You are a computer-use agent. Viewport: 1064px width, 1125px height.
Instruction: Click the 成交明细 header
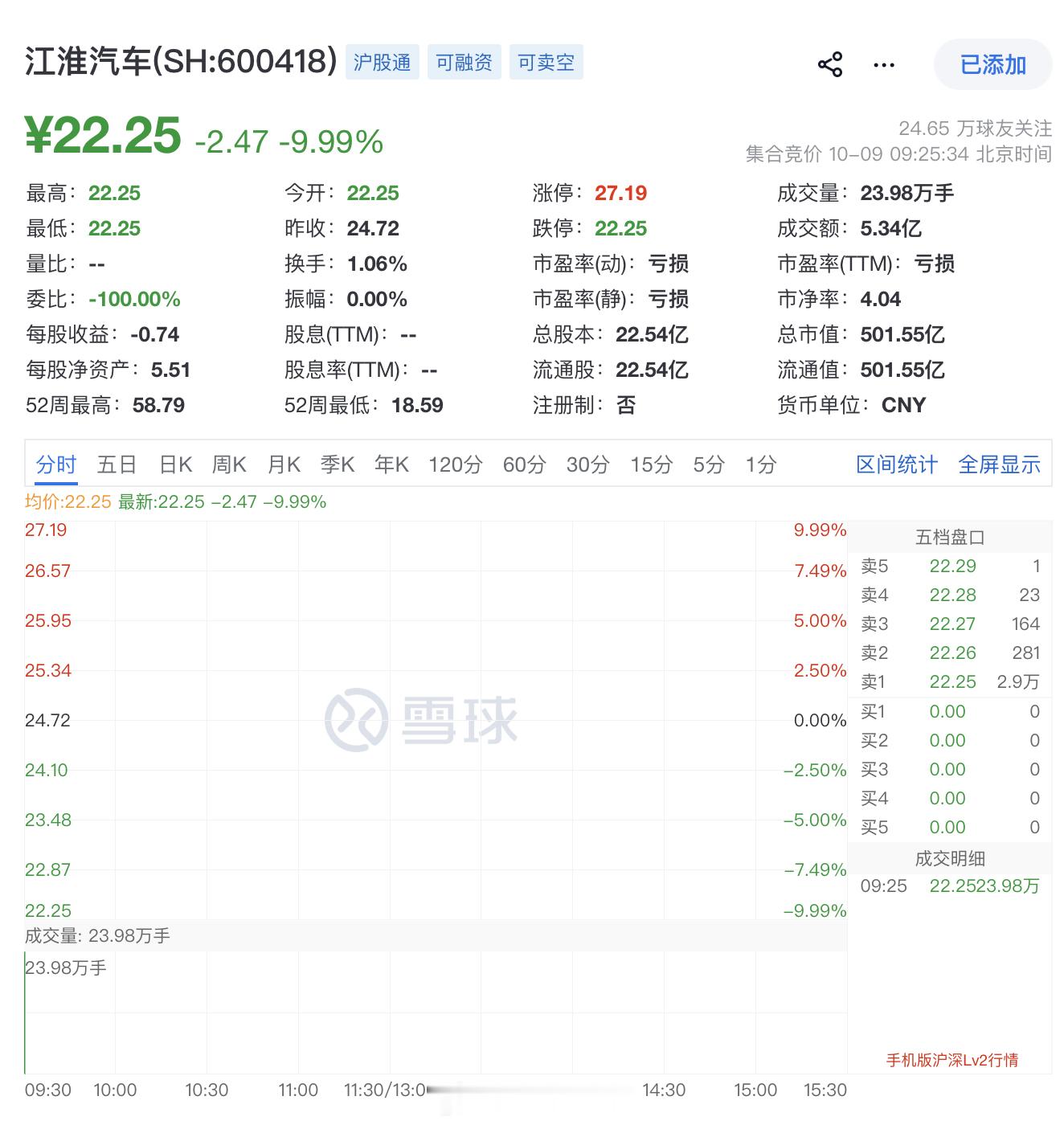(x=950, y=858)
